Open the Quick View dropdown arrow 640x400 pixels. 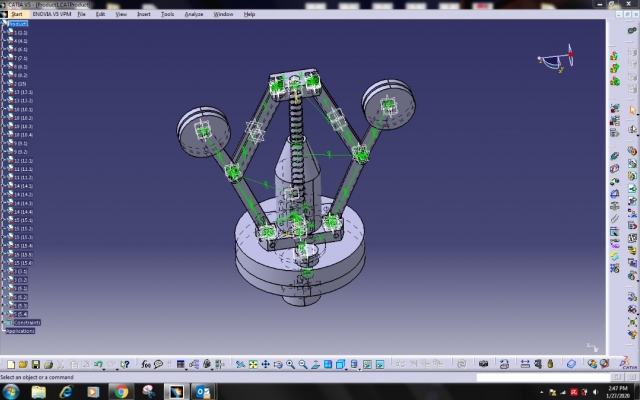(x=346, y=368)
